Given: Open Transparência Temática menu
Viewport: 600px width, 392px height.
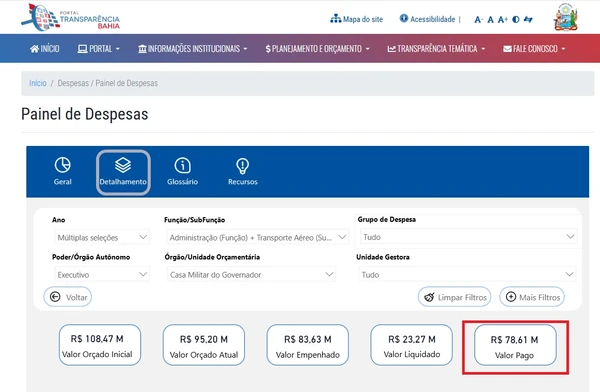Looking at the screenshot, I should (x=436, y=49).
